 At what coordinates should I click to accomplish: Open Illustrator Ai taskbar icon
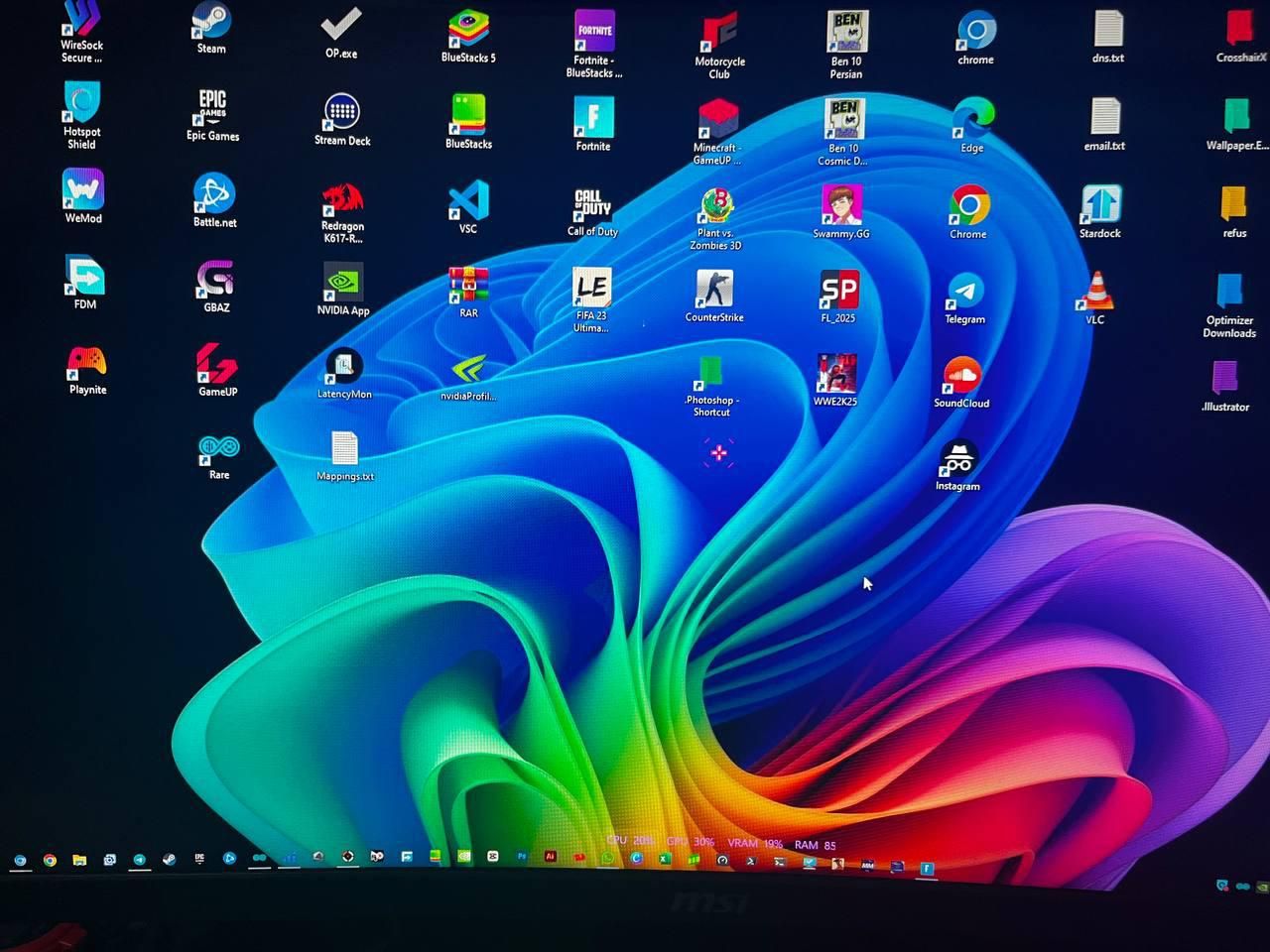click(551, 856)
